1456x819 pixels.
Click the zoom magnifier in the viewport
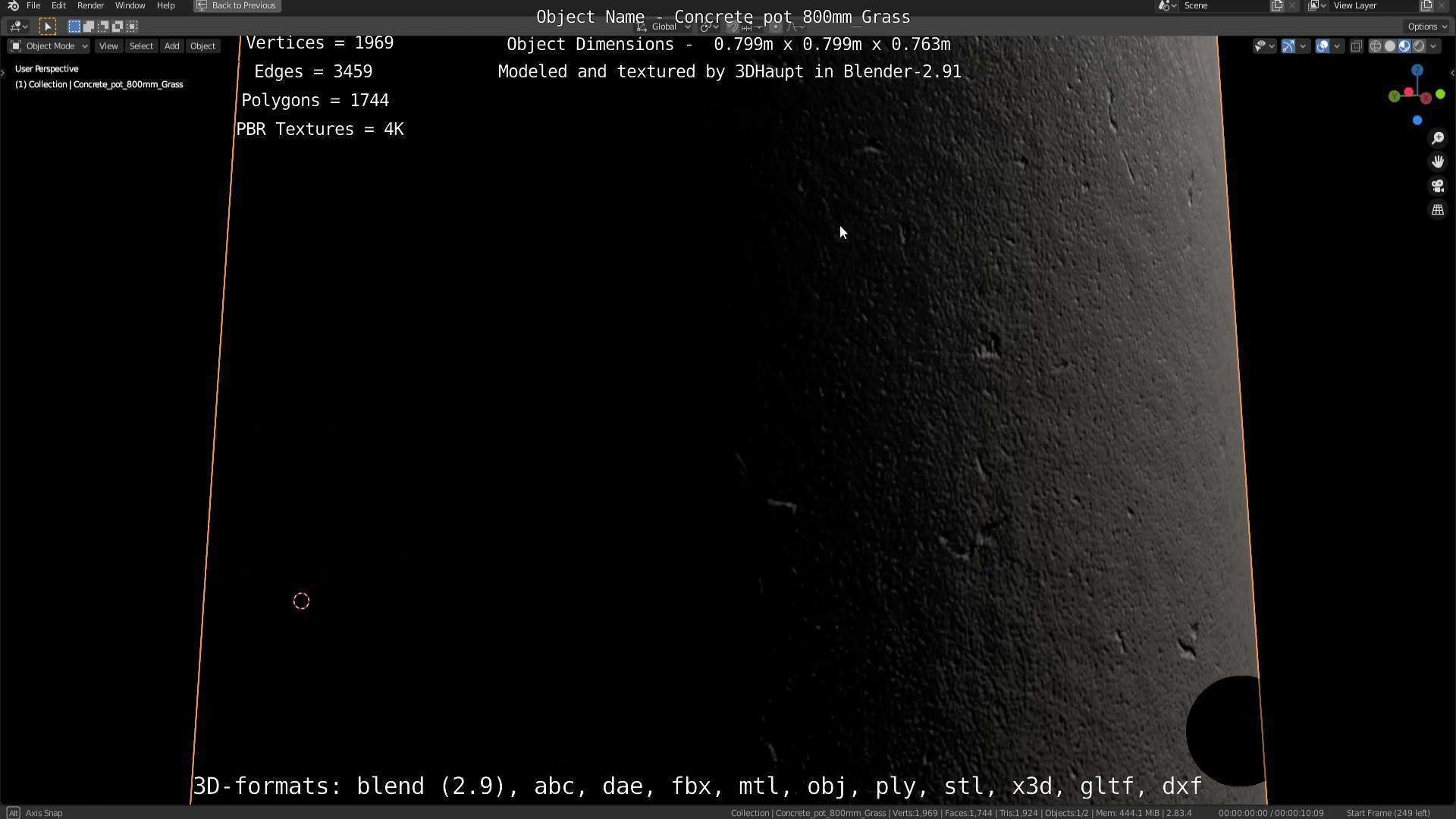[x=1437, y=138]
